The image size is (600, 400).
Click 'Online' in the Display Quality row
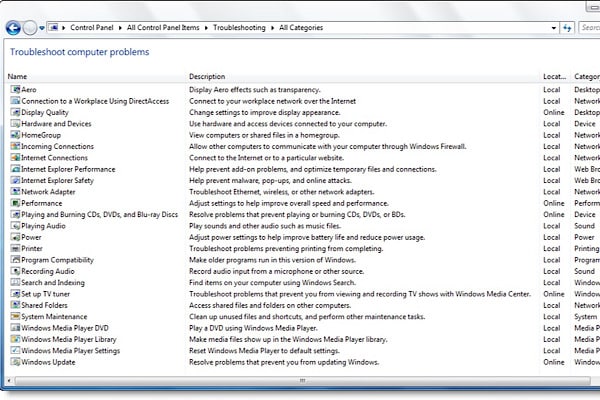pos(554,112)
